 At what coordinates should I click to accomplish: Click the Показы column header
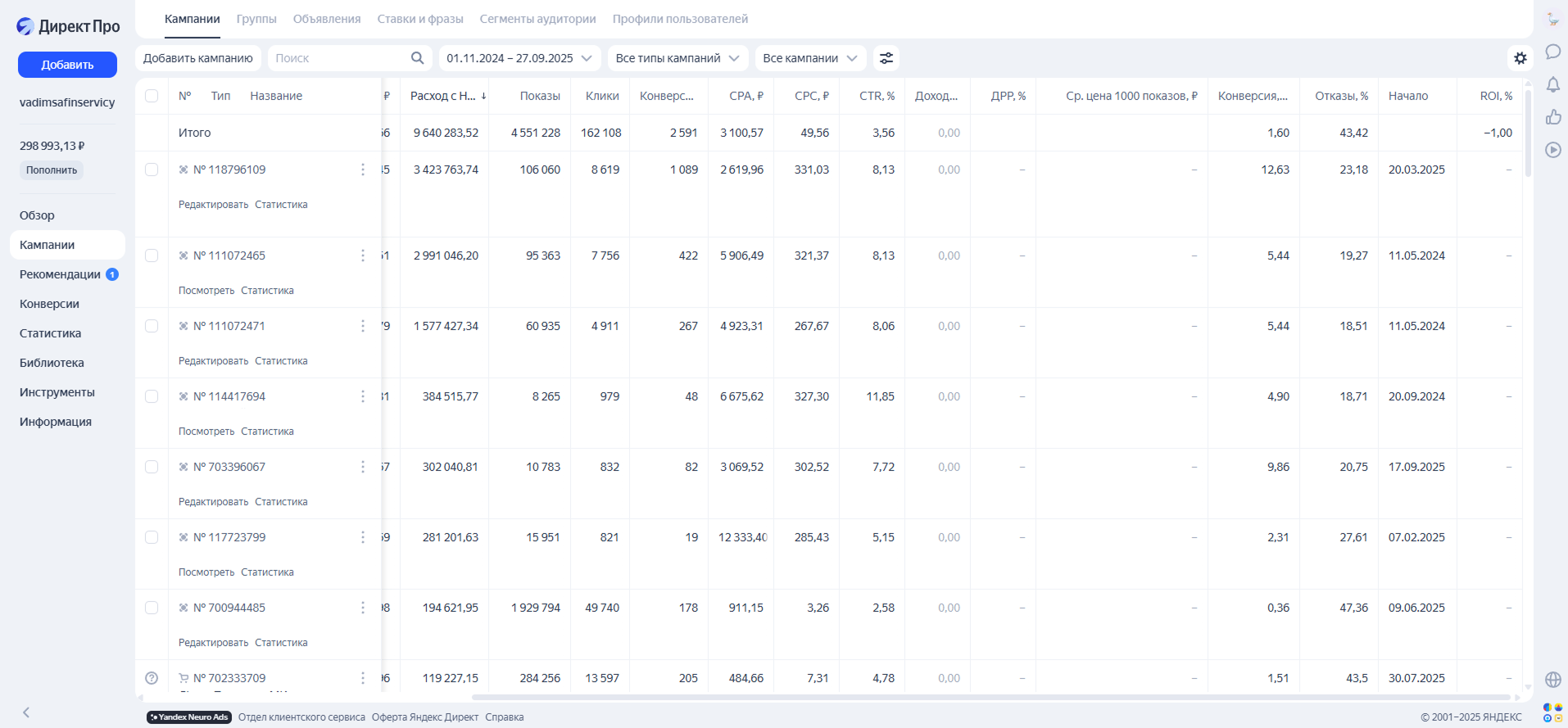click(x=540, y=96)
